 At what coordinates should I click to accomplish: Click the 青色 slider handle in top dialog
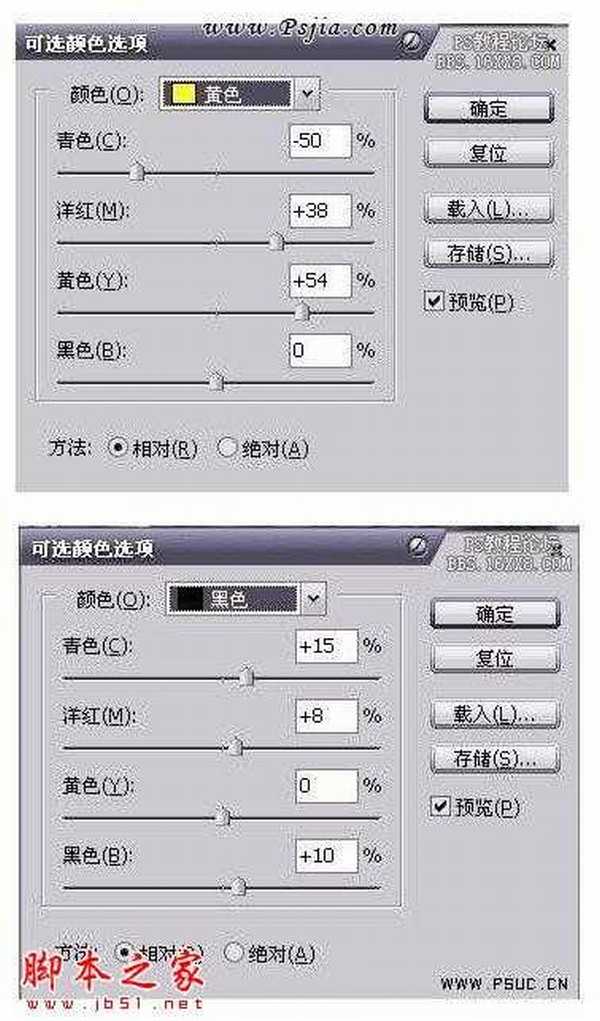pos(134,172)
